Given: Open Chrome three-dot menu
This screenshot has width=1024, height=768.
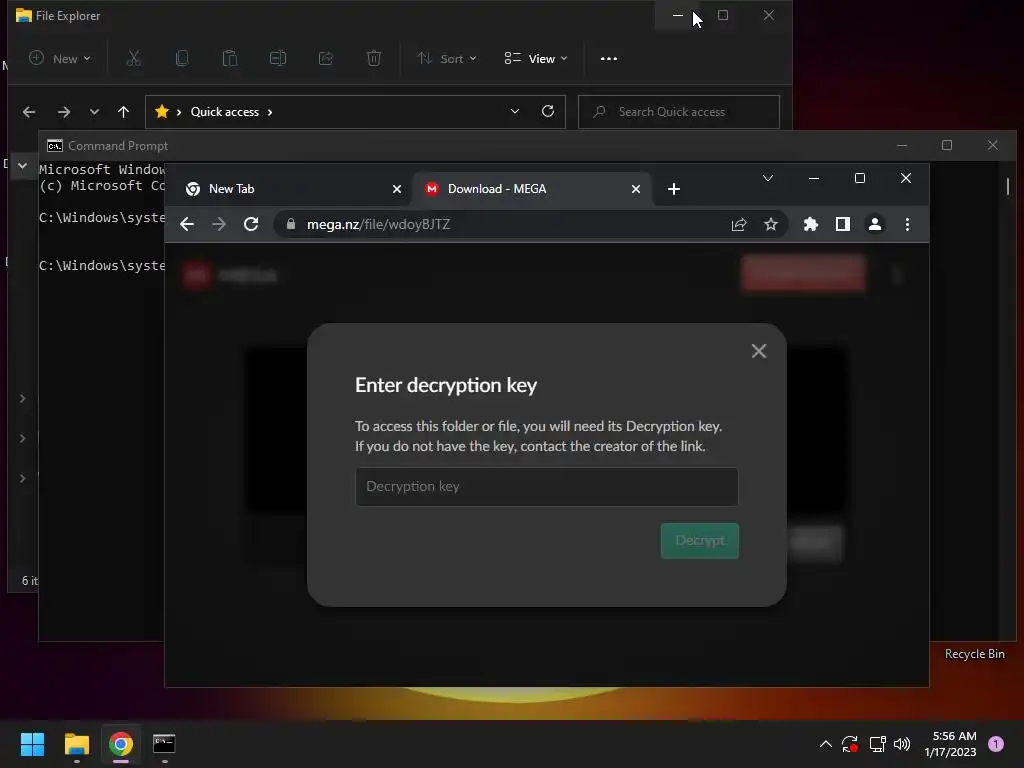Looking at the screenshot, I should (907, 225).
